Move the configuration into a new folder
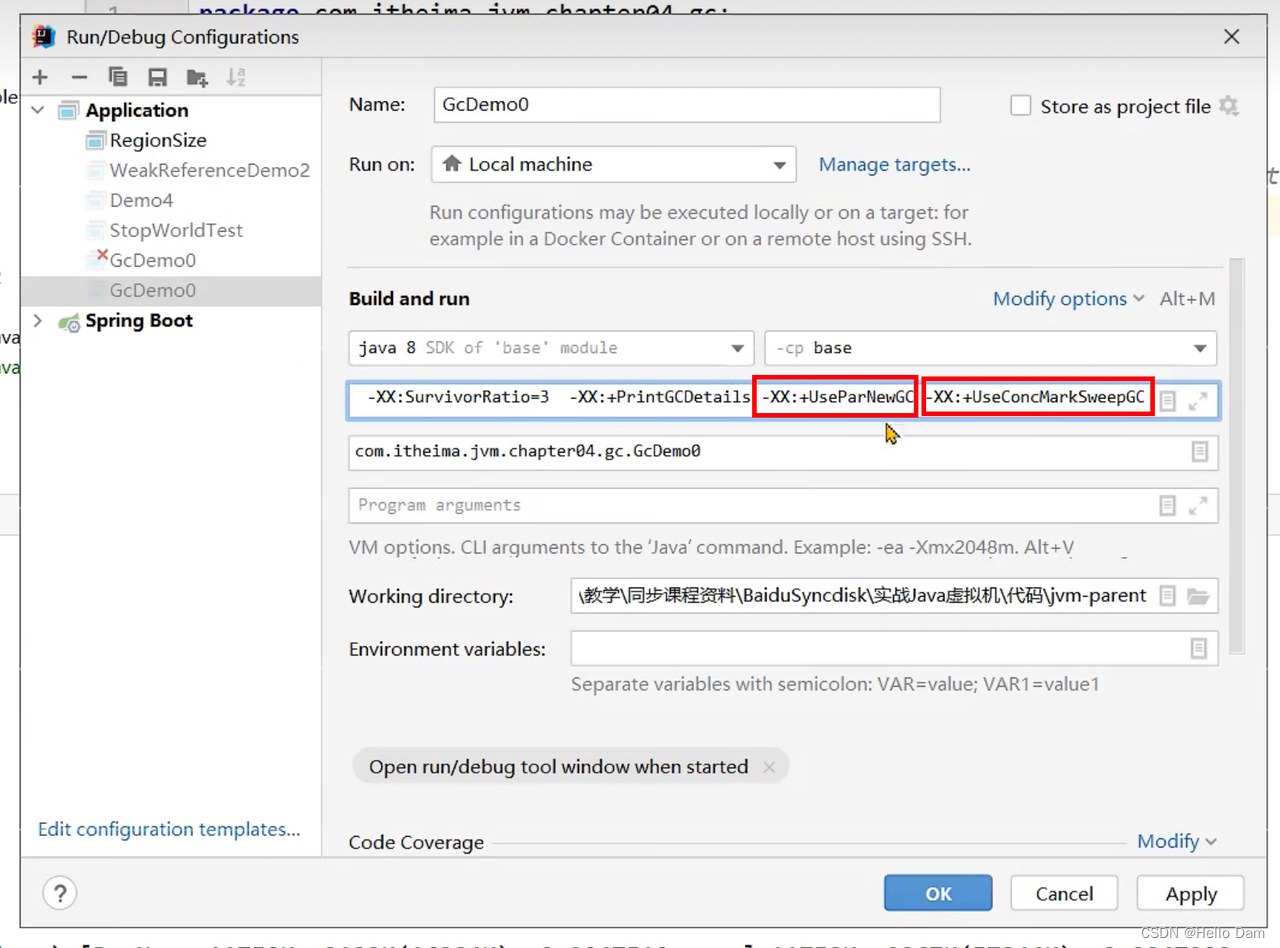This screenshot has height=948, width=1280. pos(197,77)
